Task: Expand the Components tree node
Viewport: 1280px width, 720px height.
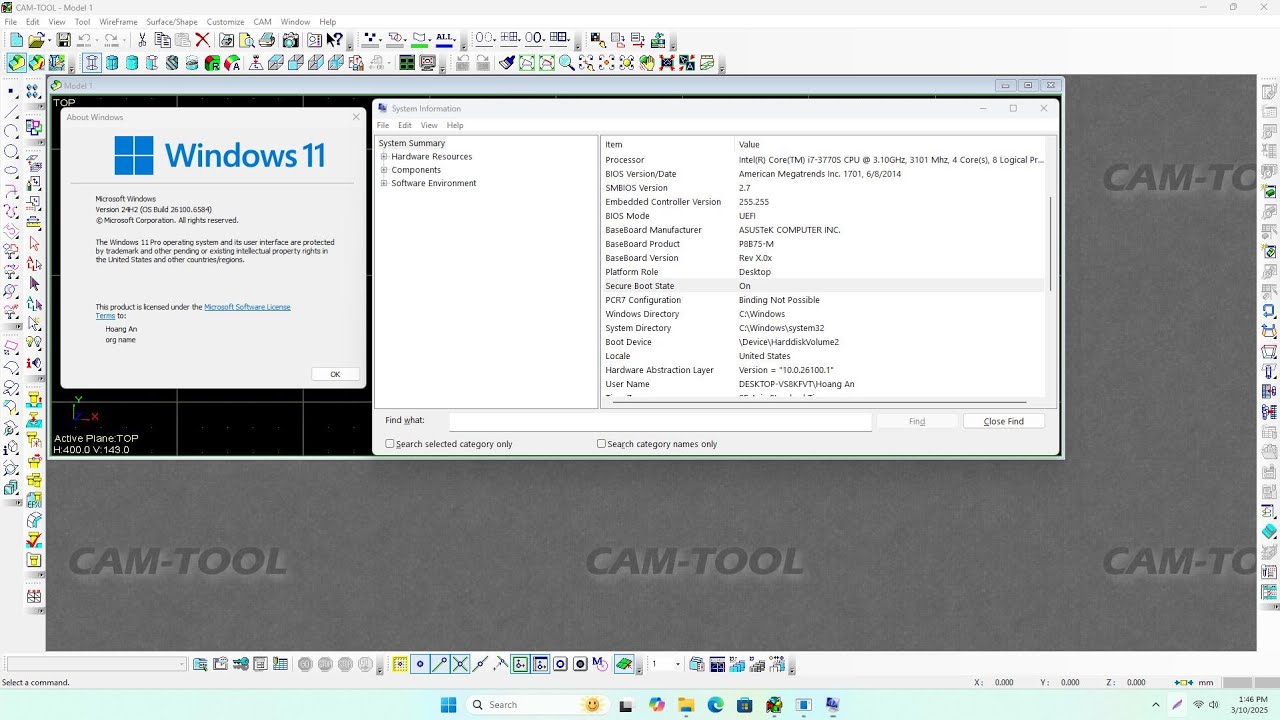Action: tap(384, 170)
